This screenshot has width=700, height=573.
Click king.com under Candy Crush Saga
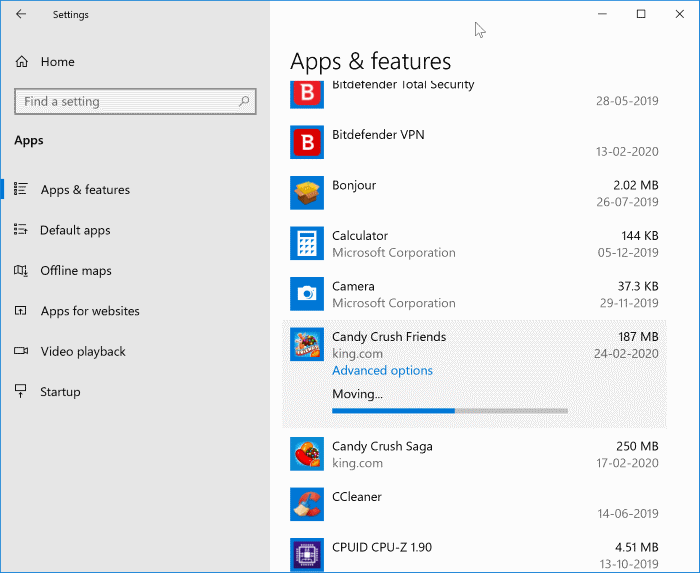tap(357, 463)
